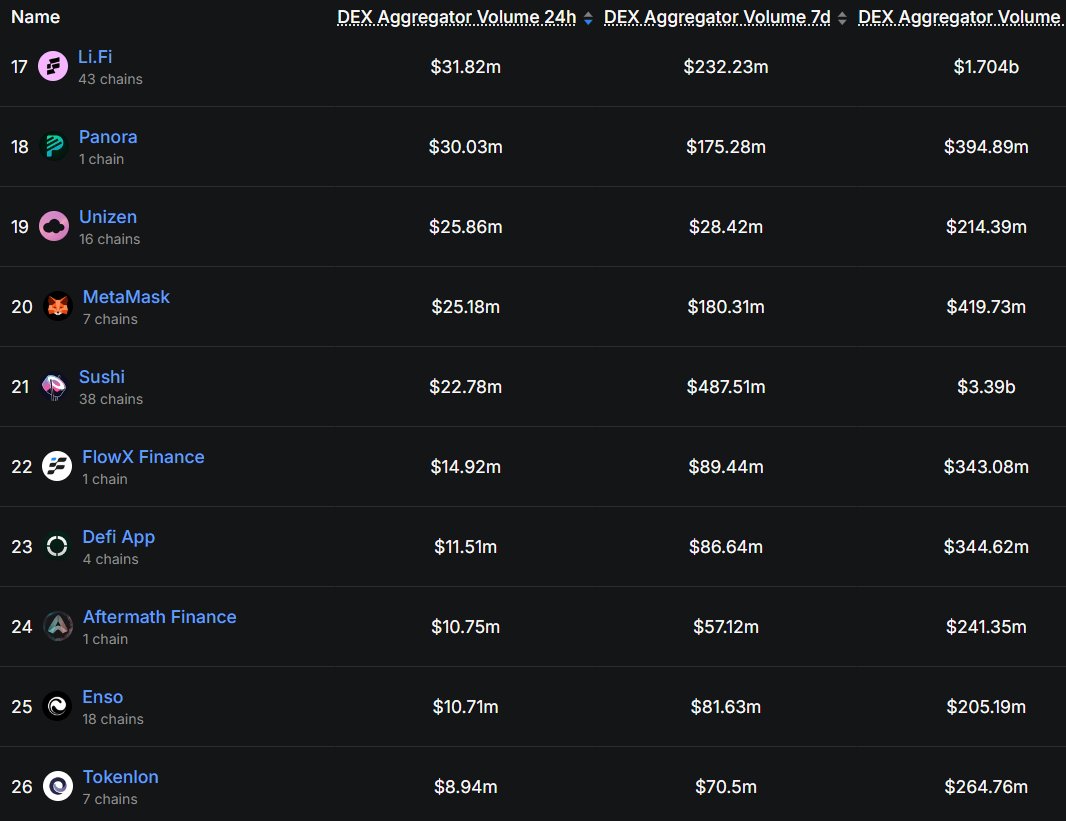The width and height of the screenshot is (1066, 821).
Task: Select the $419.73m MetaMask value
Action: click(x=986, y=307)
